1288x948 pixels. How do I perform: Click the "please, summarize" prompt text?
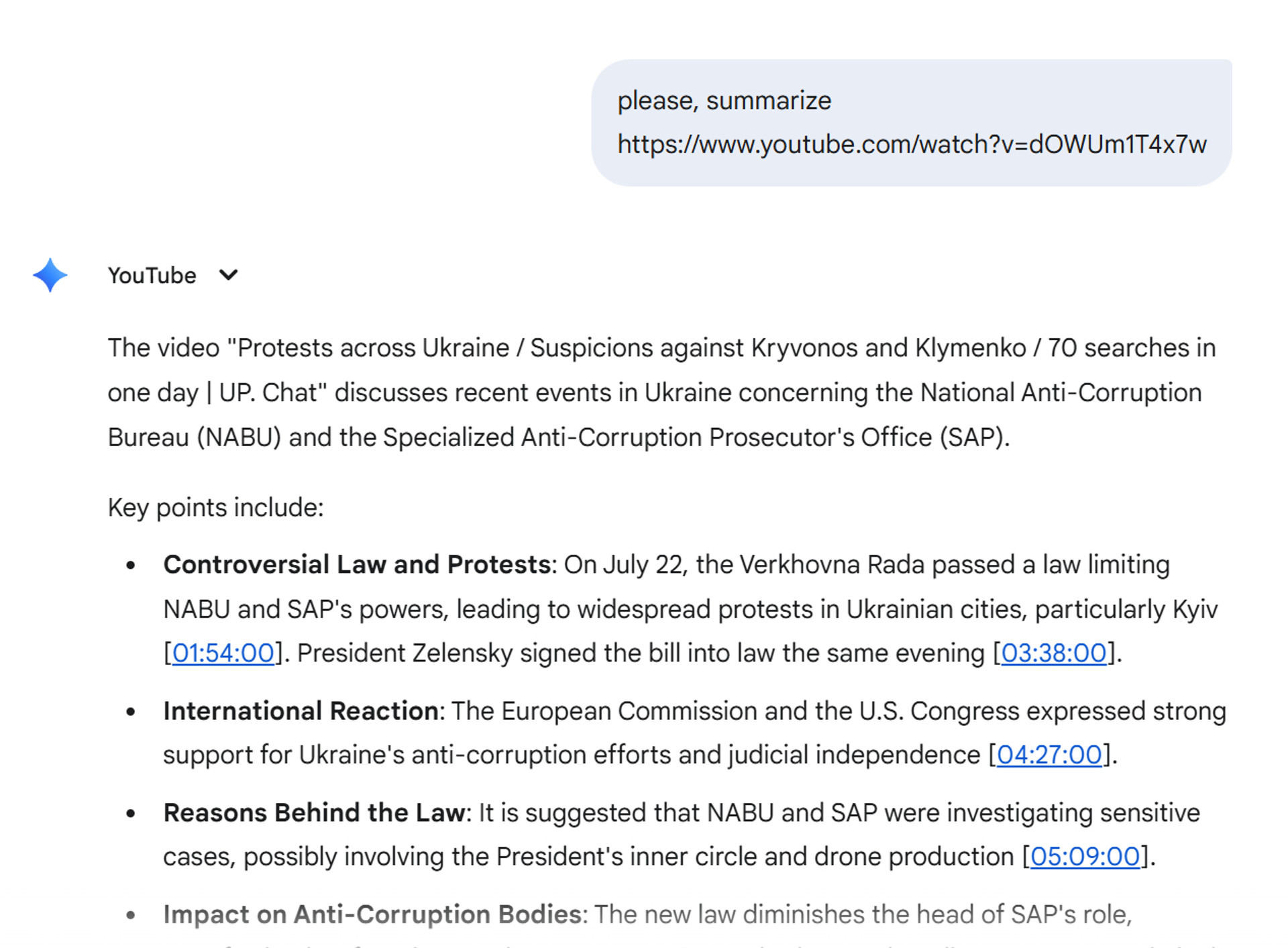(724, 101)
